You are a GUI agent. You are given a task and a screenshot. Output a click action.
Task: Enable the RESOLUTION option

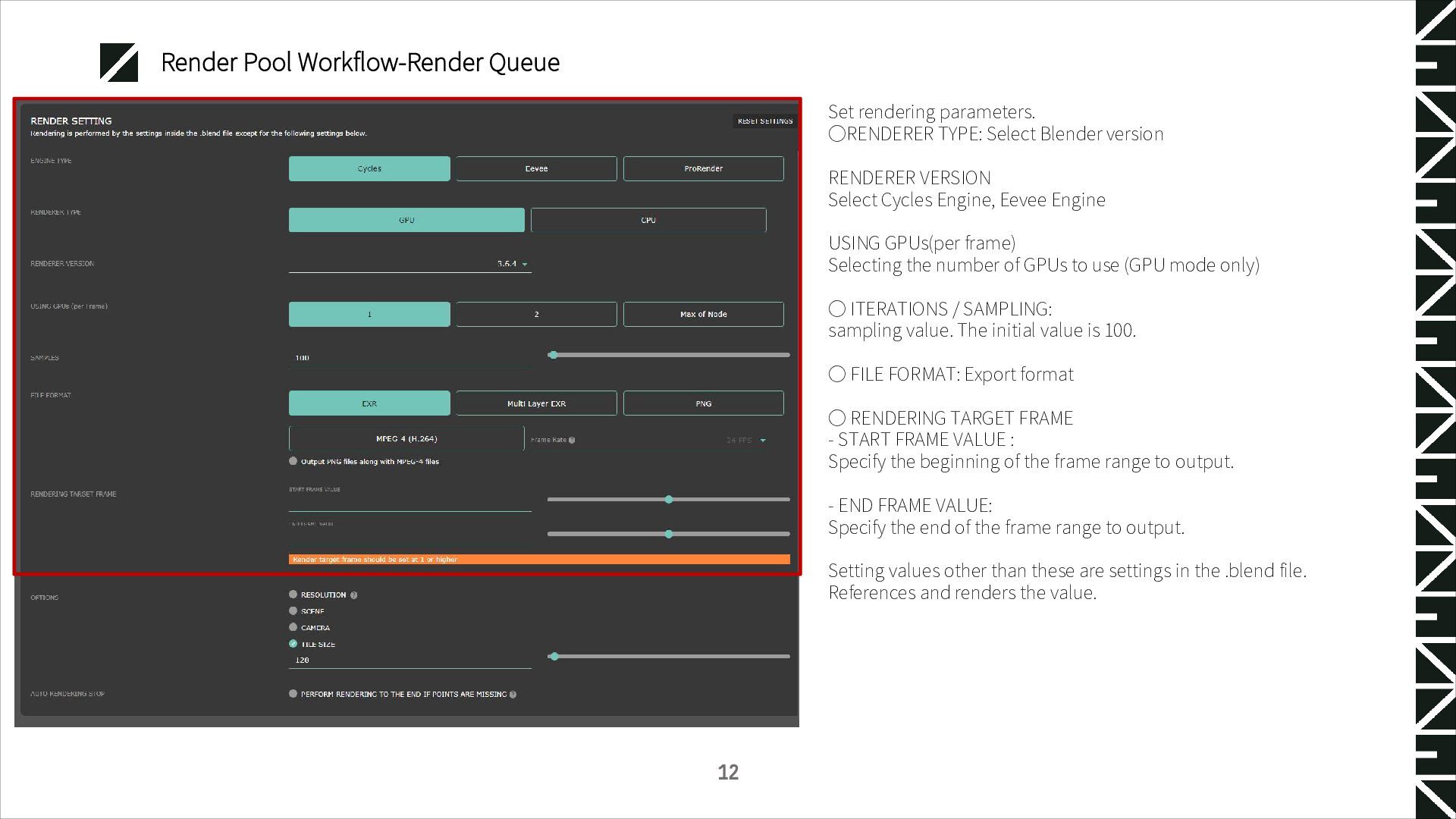[293, 595]
